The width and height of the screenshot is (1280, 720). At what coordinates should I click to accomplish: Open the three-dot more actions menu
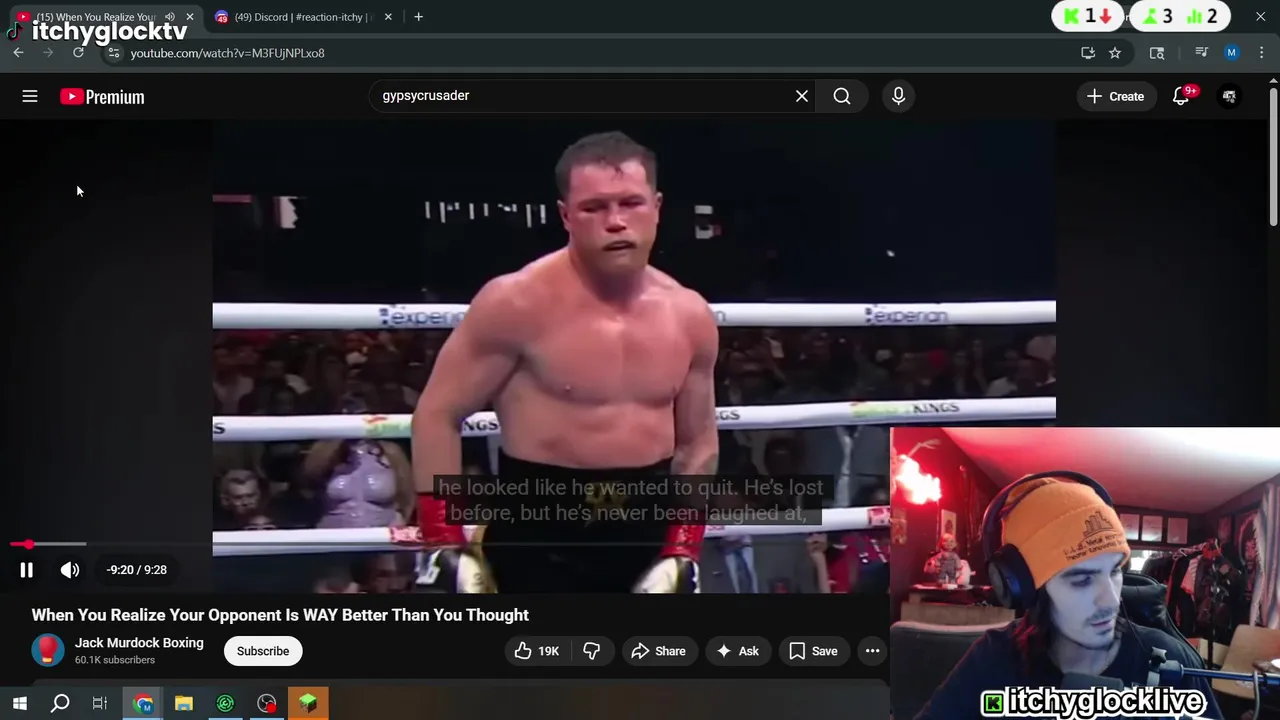point(872,651)
